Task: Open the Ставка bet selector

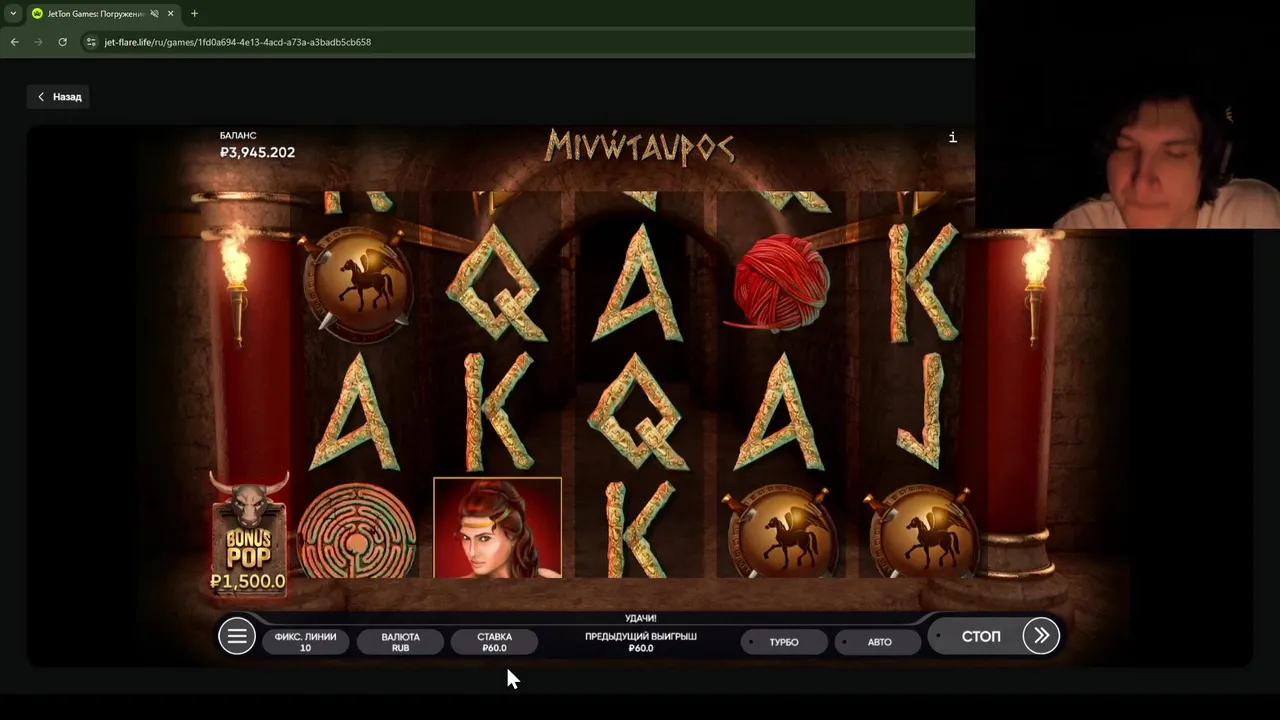Action: pos(494,642)
